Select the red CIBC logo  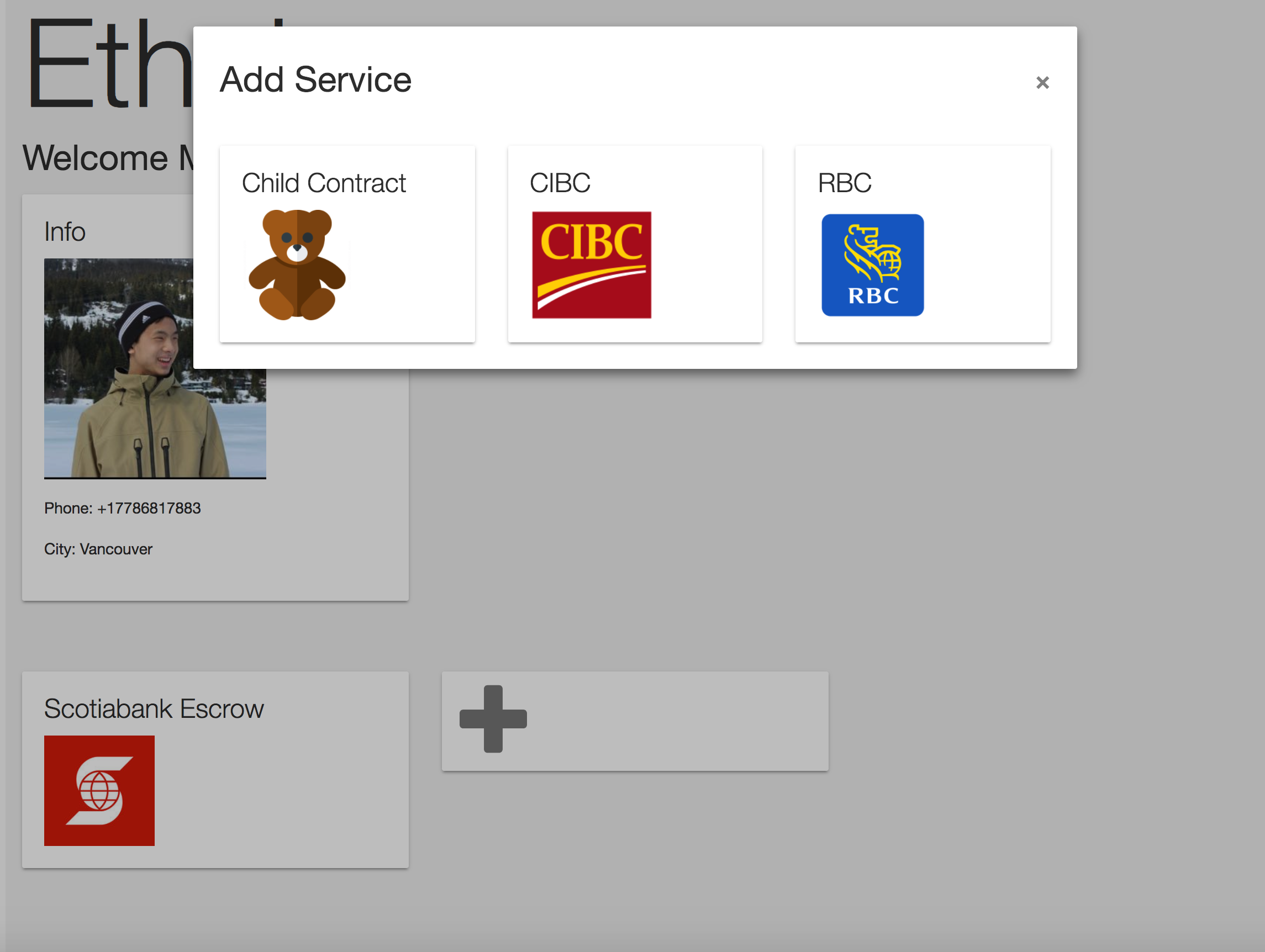(x=591, y=265)
